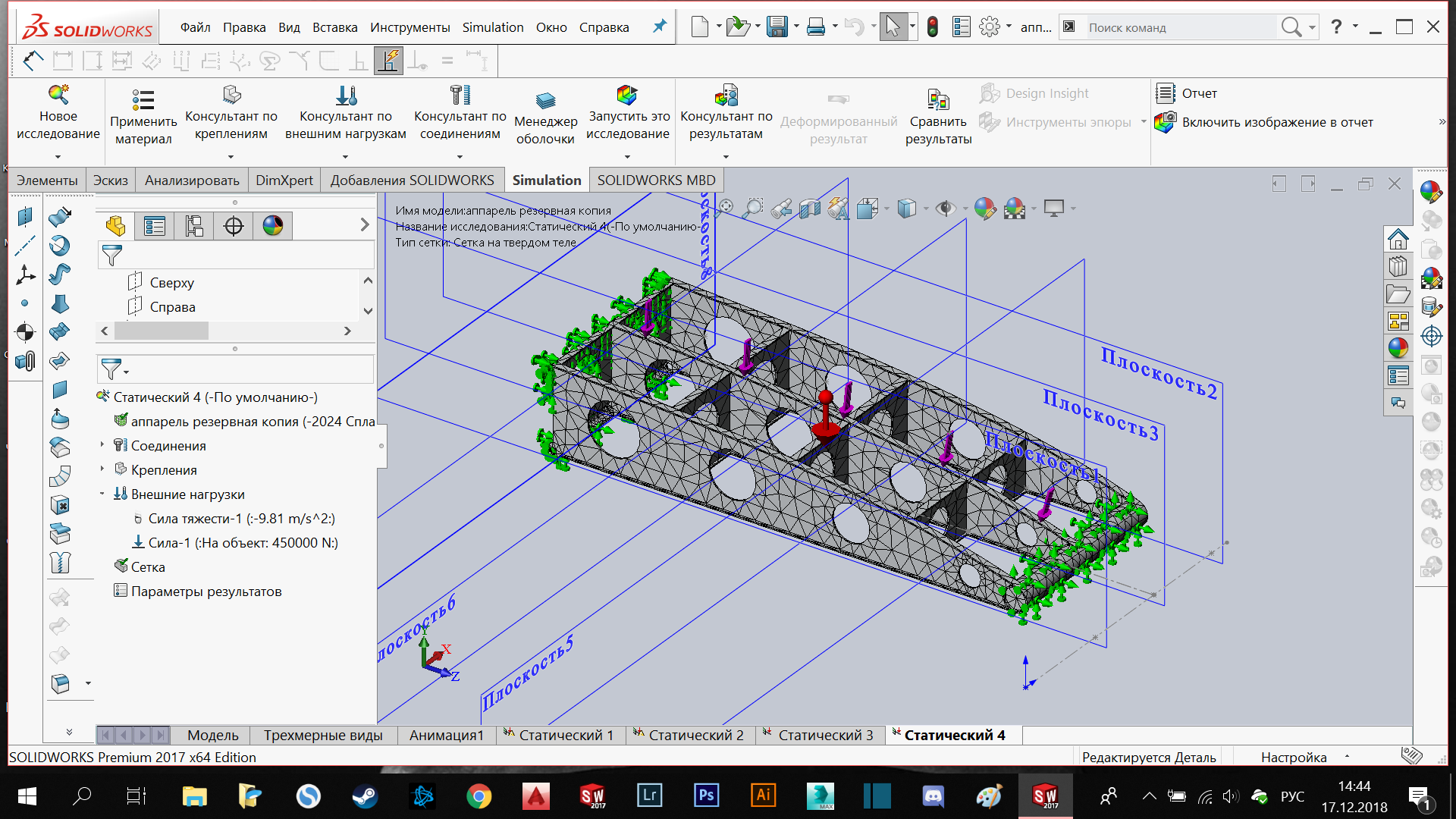The height and width of the screenshot is (819, 1456).
Task: Click Compare Results icon (Сравнить результаты)
Action: click(x=938, y=100)
